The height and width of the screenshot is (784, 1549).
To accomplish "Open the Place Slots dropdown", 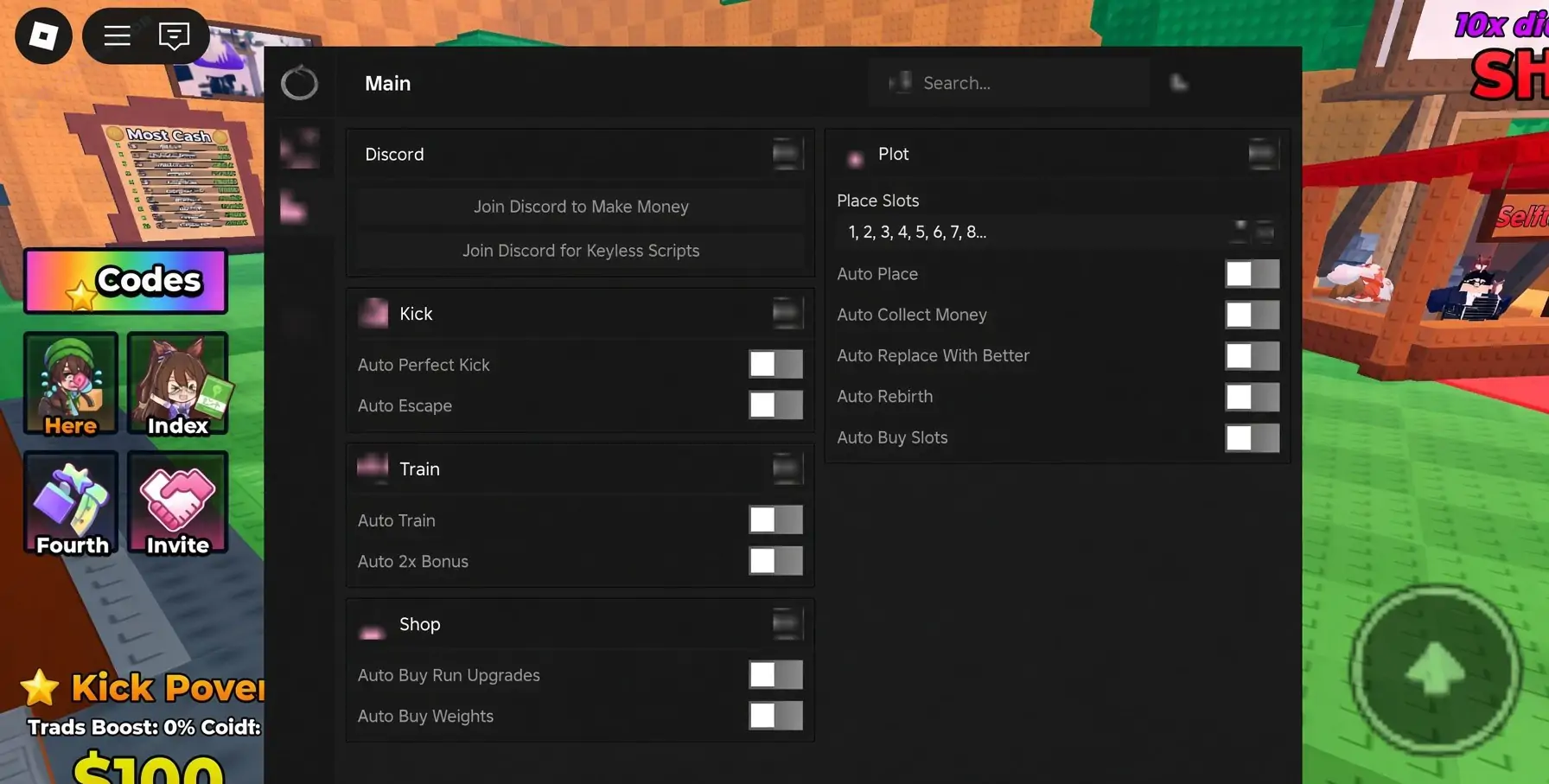I will coord(1058,232).
